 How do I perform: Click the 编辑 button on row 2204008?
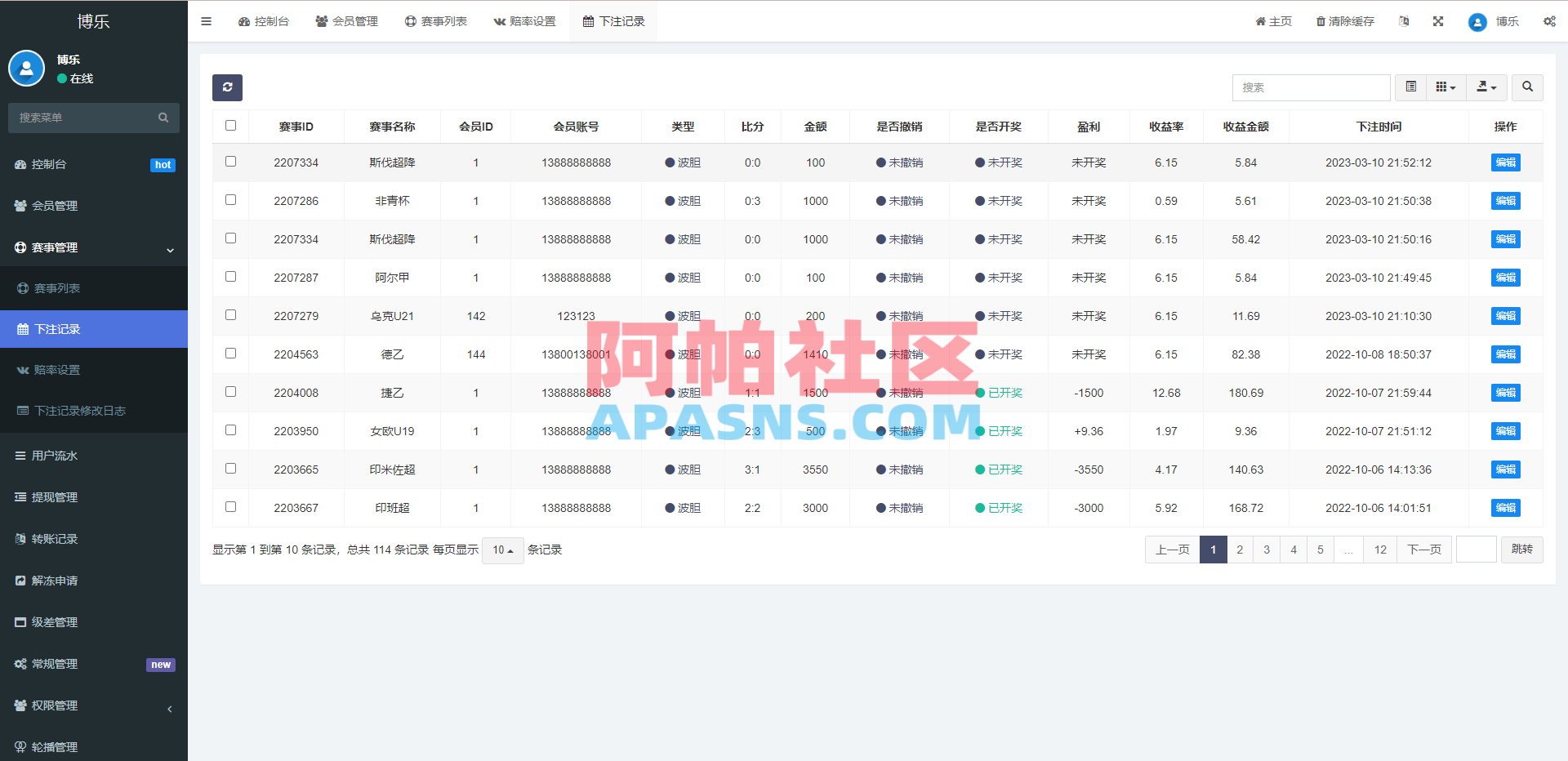[x=1504, y=393]
